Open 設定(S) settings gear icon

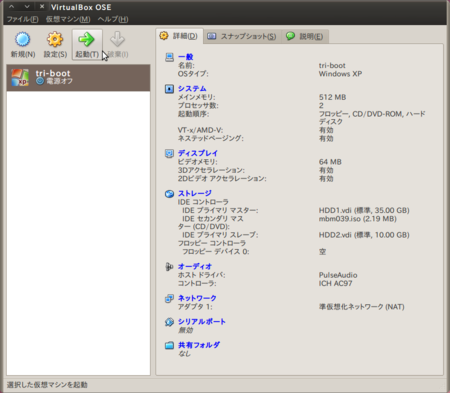55,39
